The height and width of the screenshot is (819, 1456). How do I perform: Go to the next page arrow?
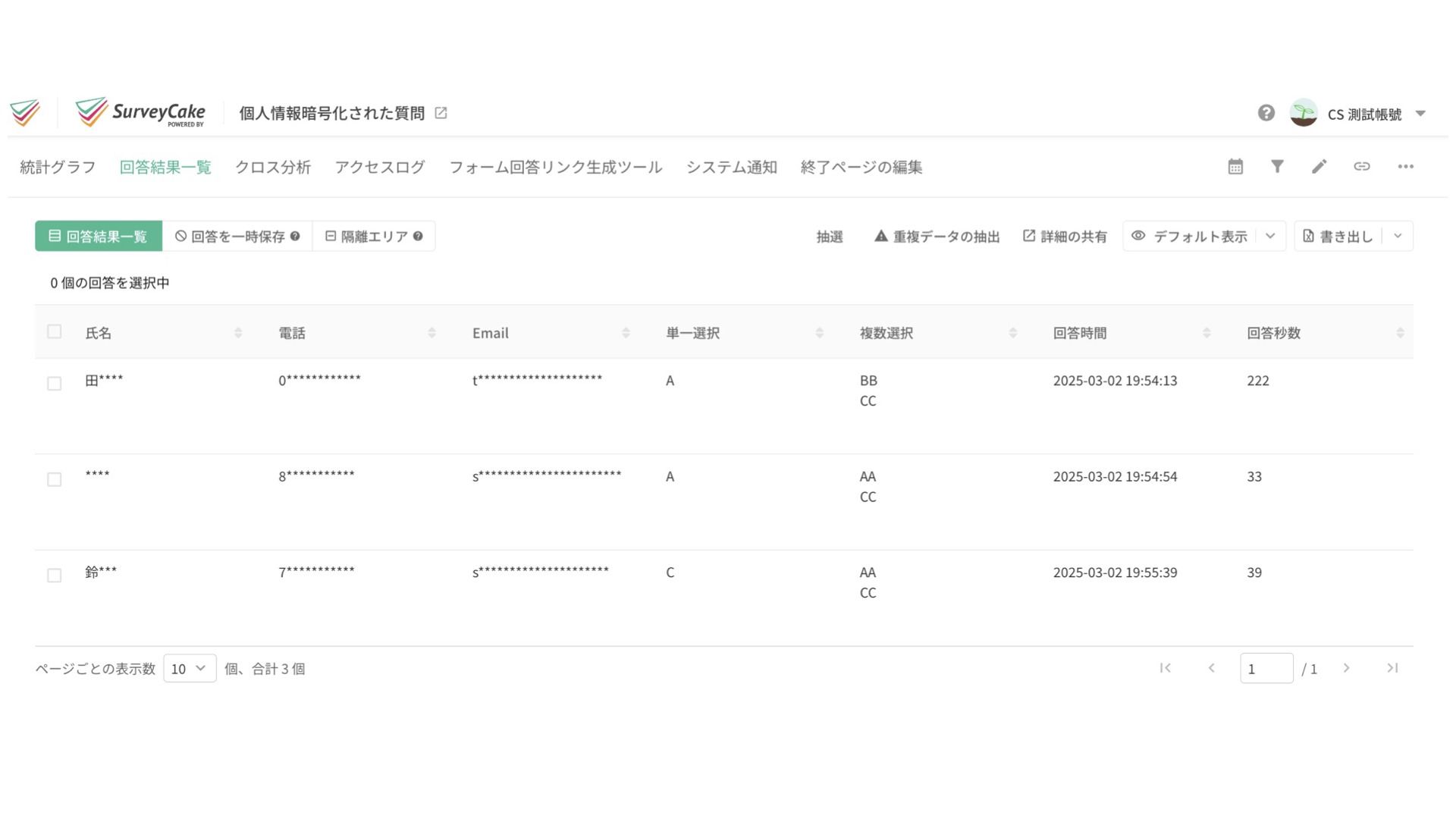pos(1346,668)
